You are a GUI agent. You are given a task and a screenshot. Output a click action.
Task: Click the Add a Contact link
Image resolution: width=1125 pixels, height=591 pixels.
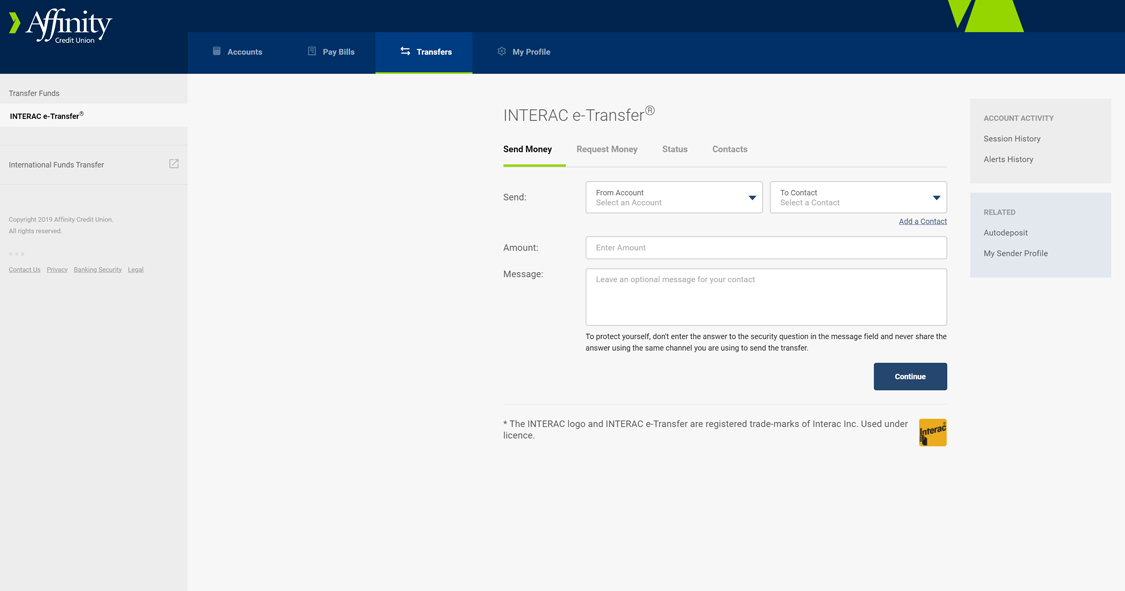tap(923, 222)
